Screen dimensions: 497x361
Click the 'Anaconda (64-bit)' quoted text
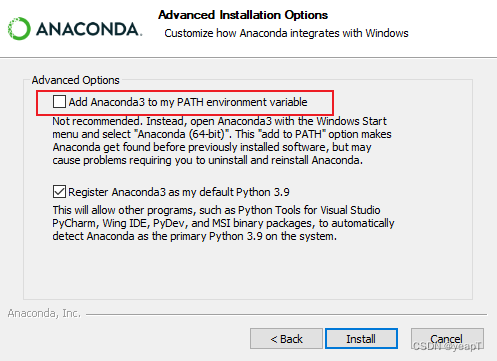coord(183,134)
